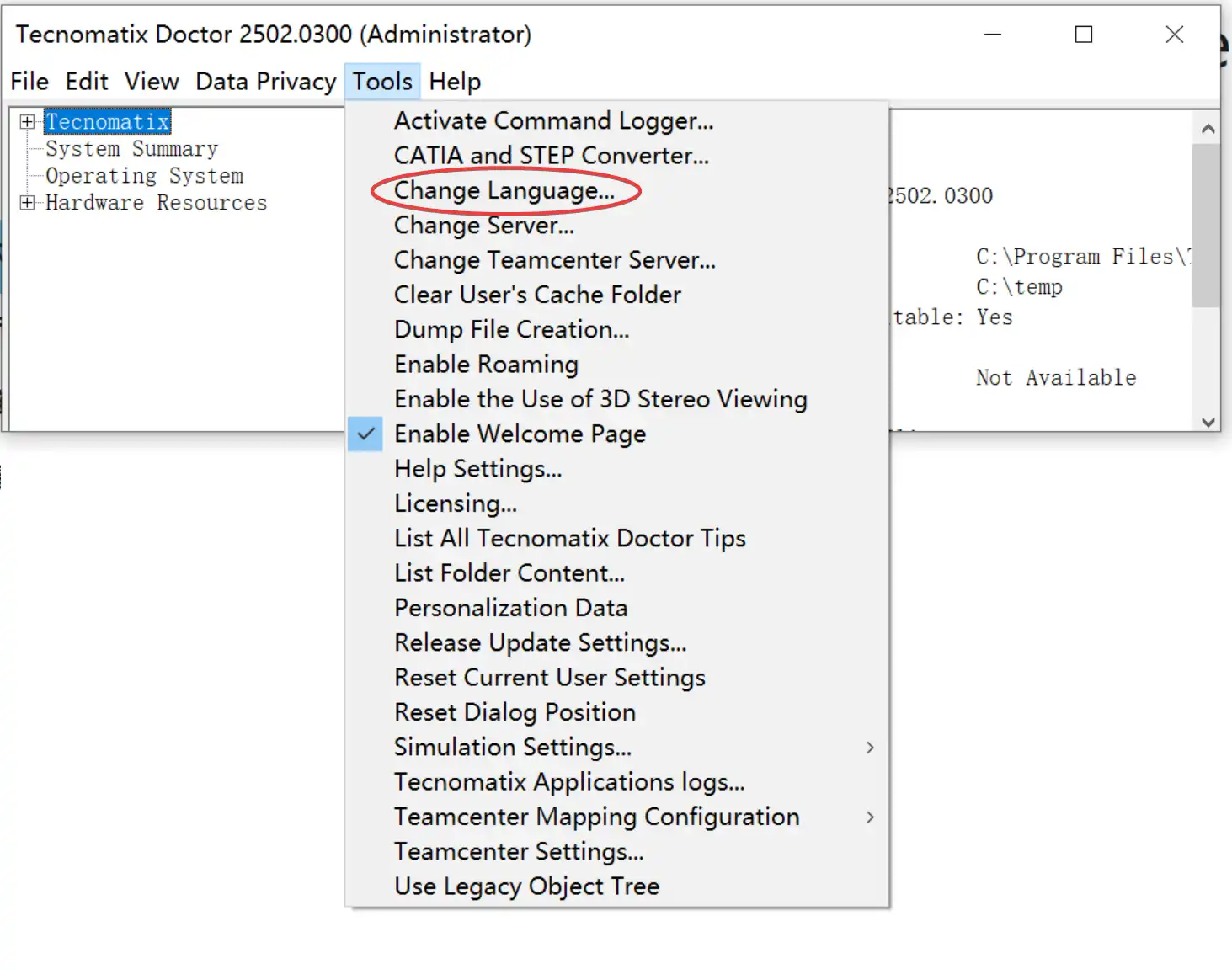Maximize the Tecnomatix Doctor window
This screenshot has height=969, width=1232.
(1084, 35)
